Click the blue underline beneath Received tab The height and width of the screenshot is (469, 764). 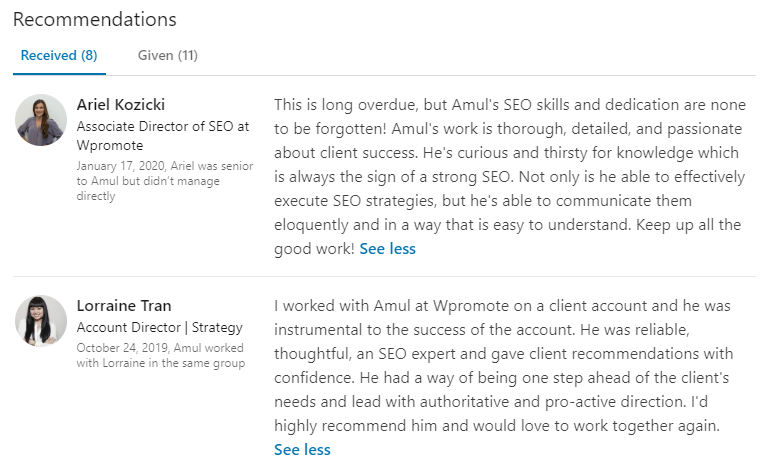(x=60, y=74)
